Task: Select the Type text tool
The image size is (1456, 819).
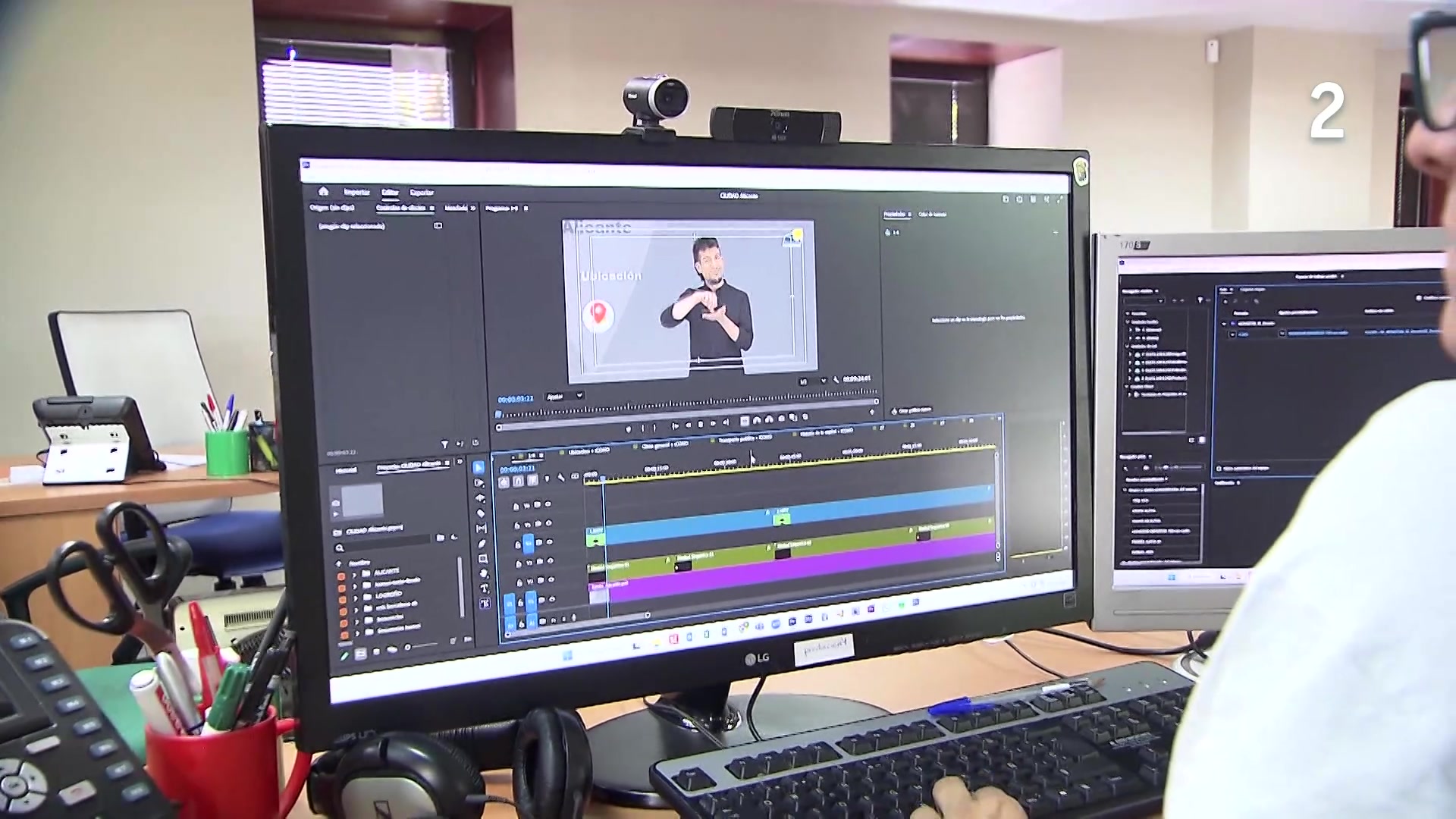Action: pyautogui.click(x=485, y=588)
